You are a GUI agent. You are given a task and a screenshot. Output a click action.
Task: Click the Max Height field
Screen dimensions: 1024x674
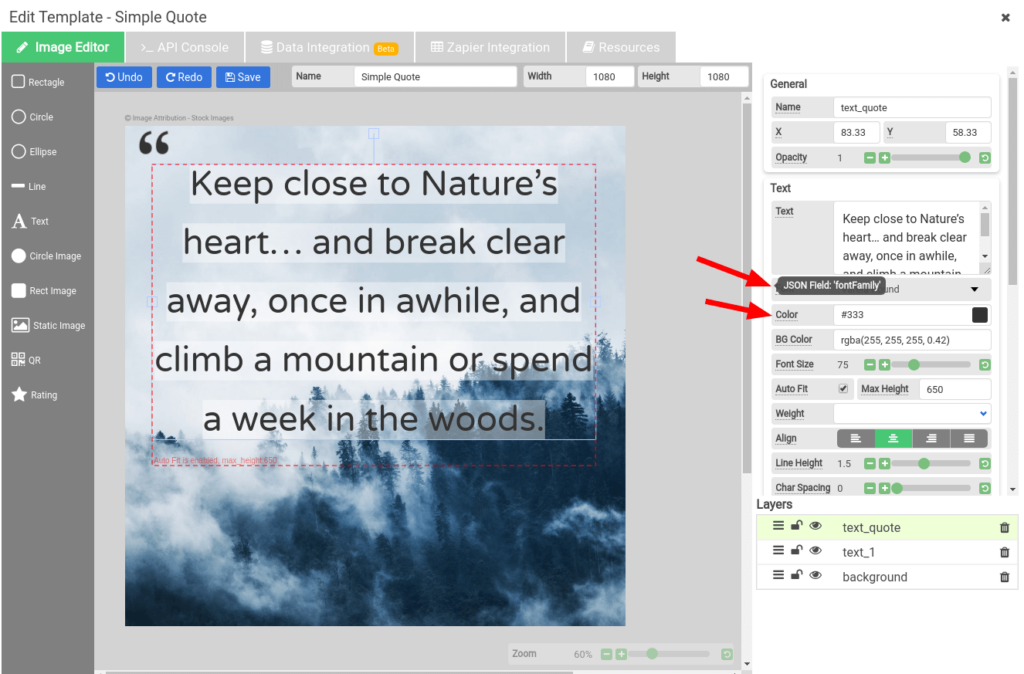tap(955, 389)
